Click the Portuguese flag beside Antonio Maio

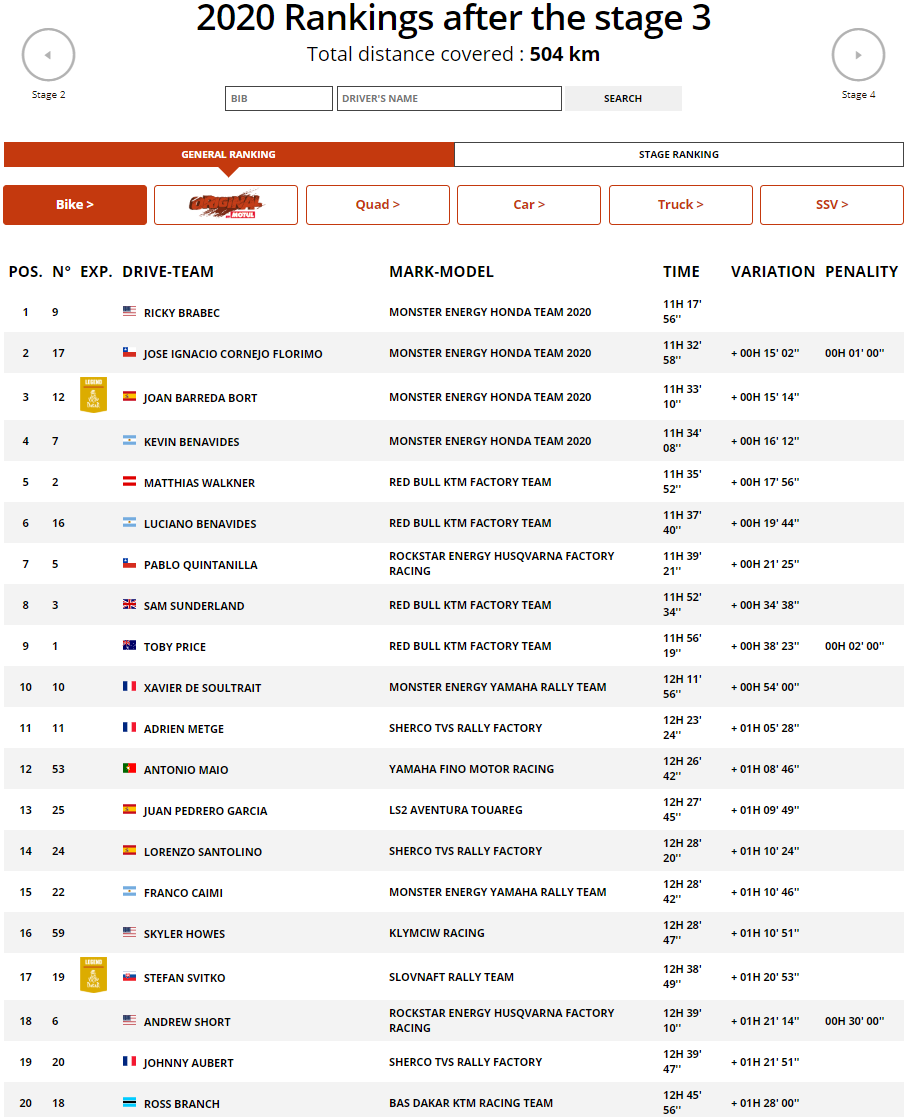coord(129,769)
